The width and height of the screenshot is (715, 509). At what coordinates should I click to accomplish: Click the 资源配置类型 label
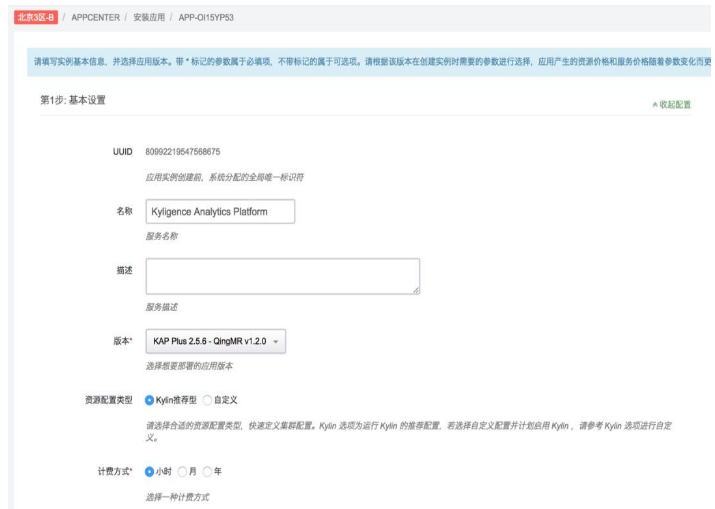[x=109, y=400]
